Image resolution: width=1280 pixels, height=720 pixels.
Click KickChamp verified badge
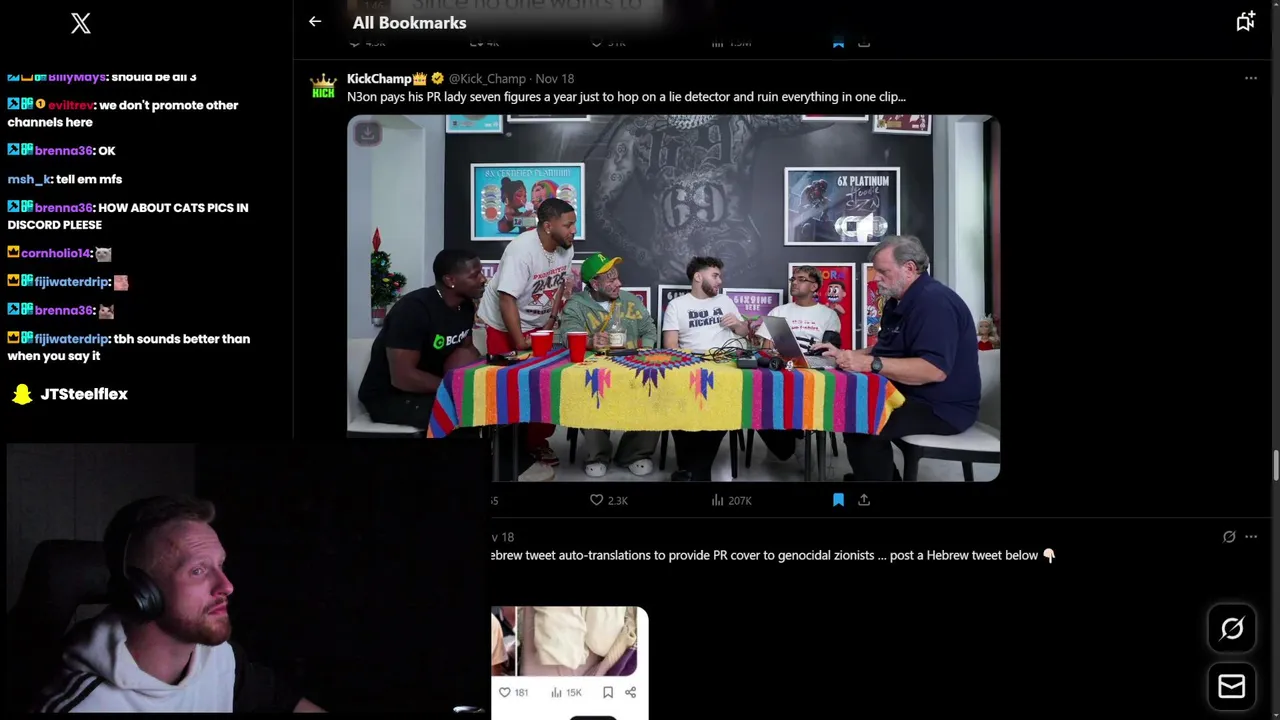[437, 78]
